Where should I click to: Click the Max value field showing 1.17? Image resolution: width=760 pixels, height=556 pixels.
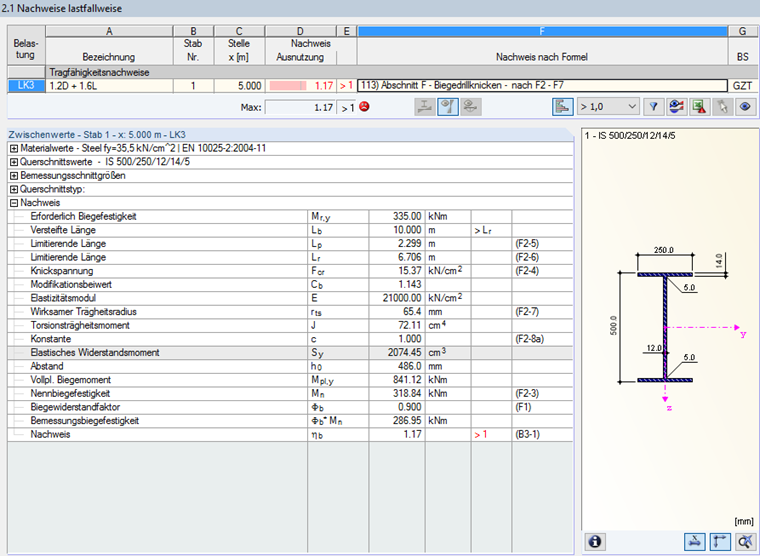[x=300, y=107]
